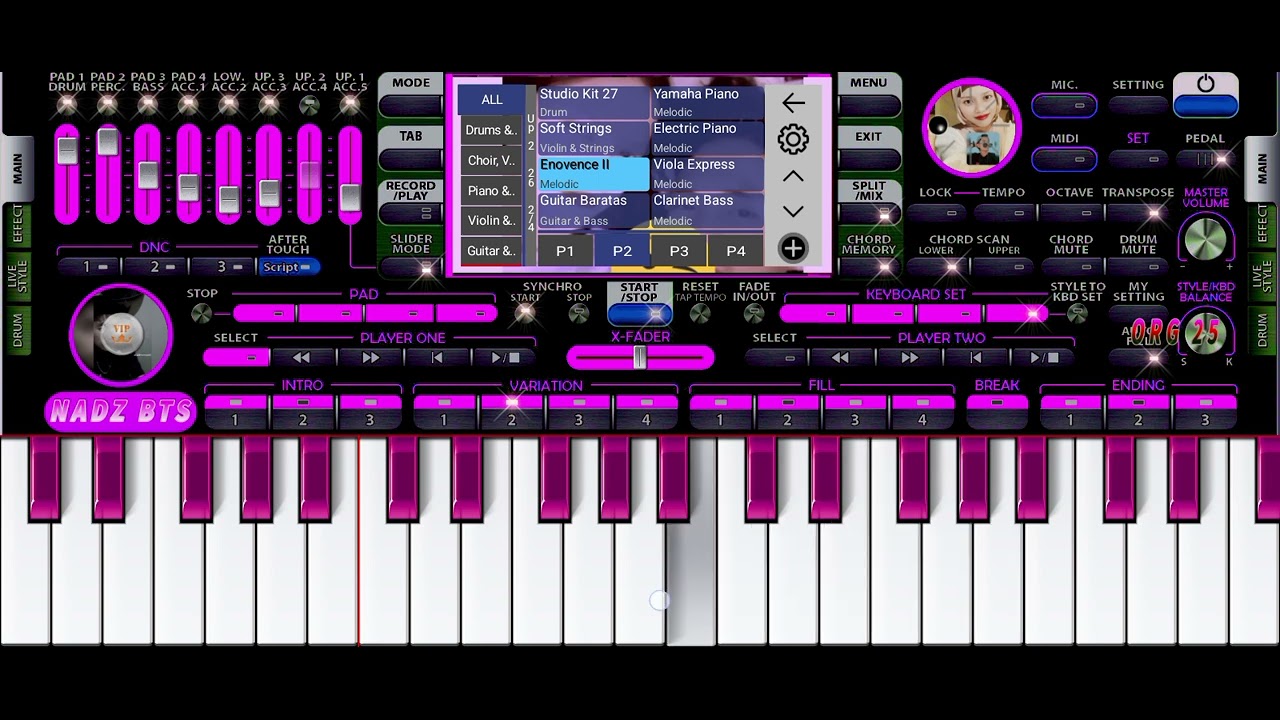This screenshot has height=720, width=1280.
Task: Select the ALL category tab
Action: [x=491, y=99]
